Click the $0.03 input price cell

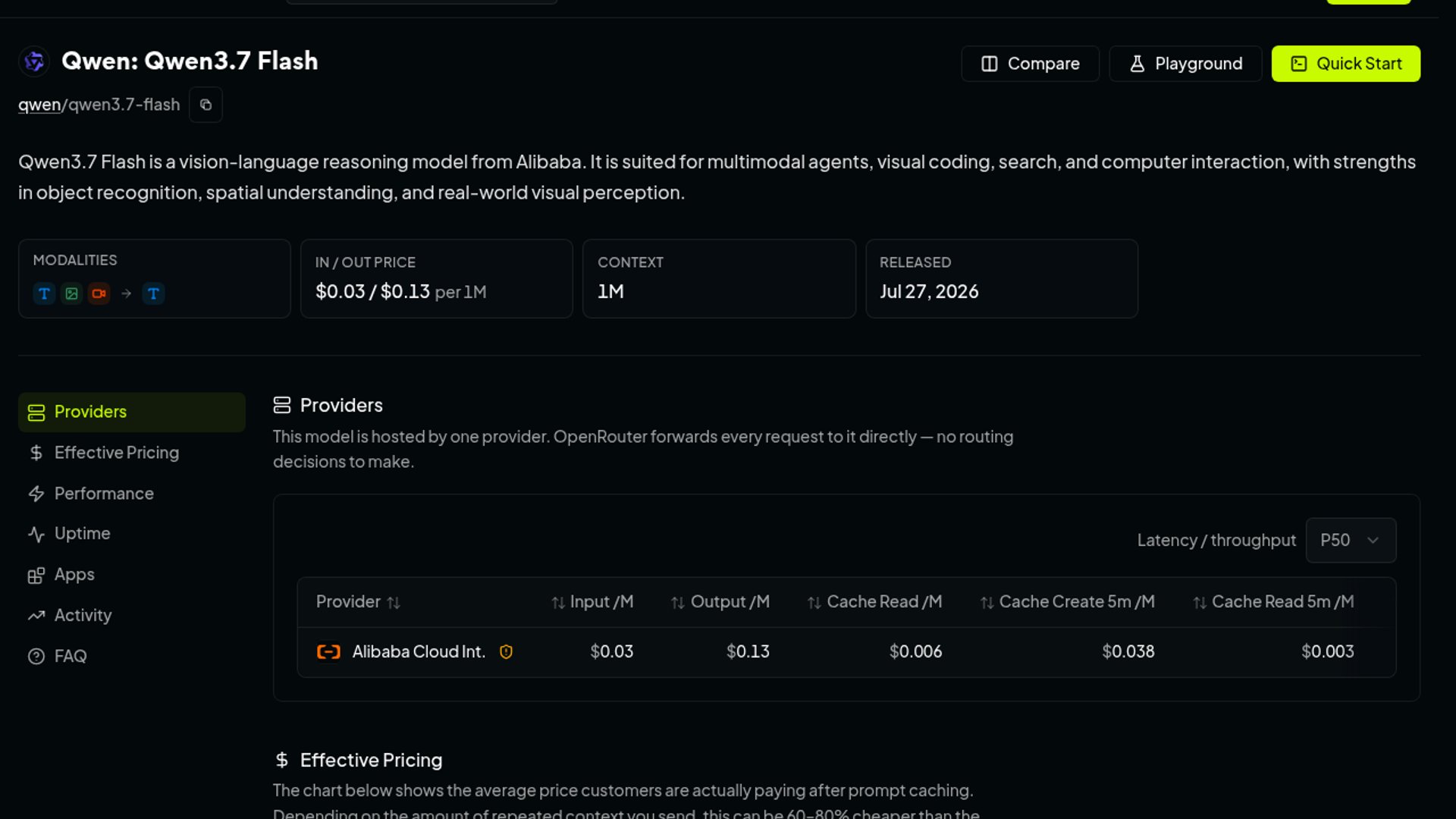point(612,651)
